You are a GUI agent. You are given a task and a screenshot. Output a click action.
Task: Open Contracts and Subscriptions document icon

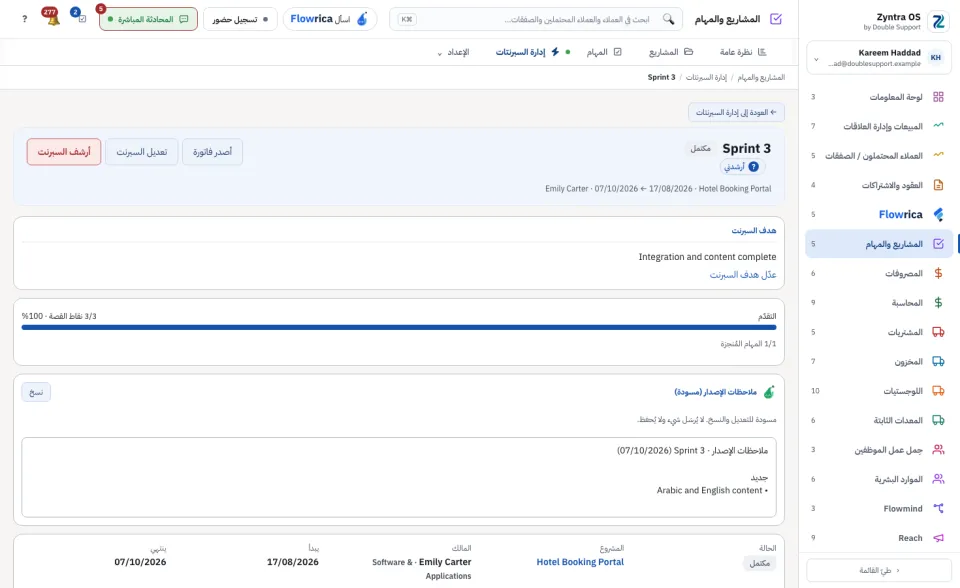(938, 185)
